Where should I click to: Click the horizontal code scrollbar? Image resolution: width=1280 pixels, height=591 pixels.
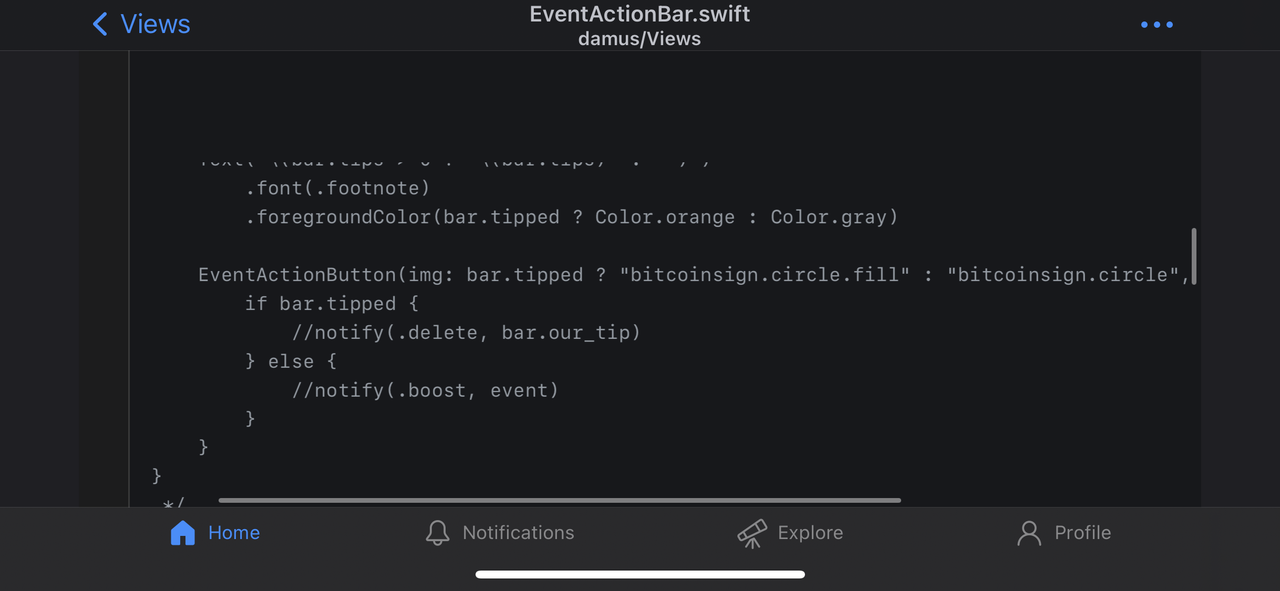(560, 500)
